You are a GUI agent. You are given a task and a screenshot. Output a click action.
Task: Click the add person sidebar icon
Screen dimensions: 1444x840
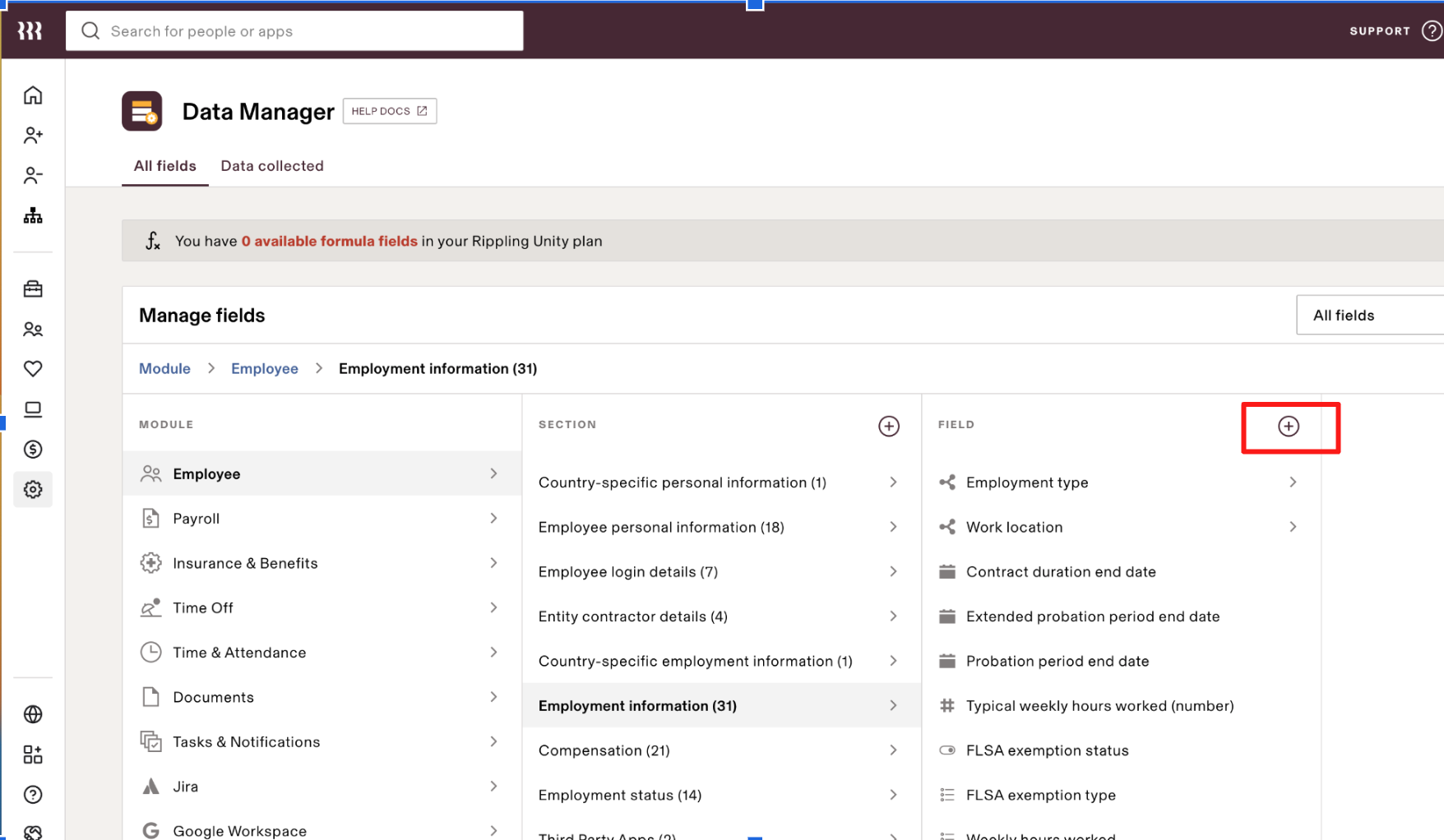click(33, 136)
